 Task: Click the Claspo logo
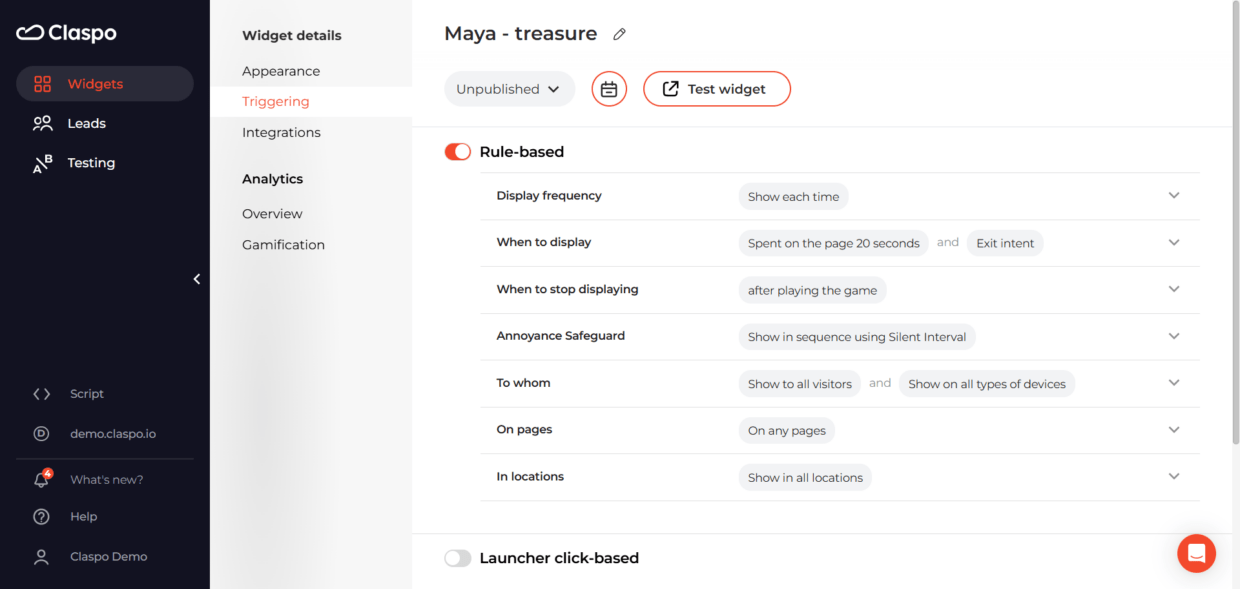click(x=66, y=33)
